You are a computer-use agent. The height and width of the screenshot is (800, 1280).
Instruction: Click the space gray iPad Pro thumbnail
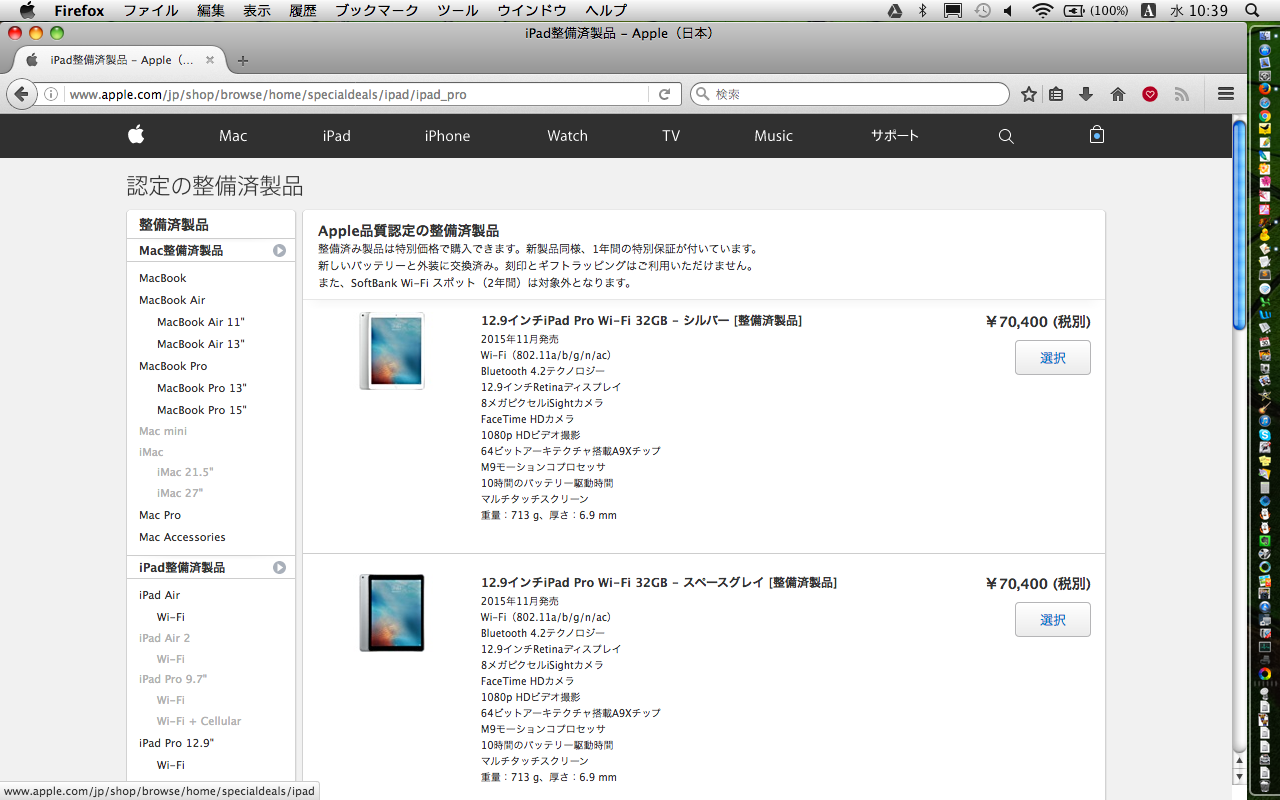[x=392, y=613]
